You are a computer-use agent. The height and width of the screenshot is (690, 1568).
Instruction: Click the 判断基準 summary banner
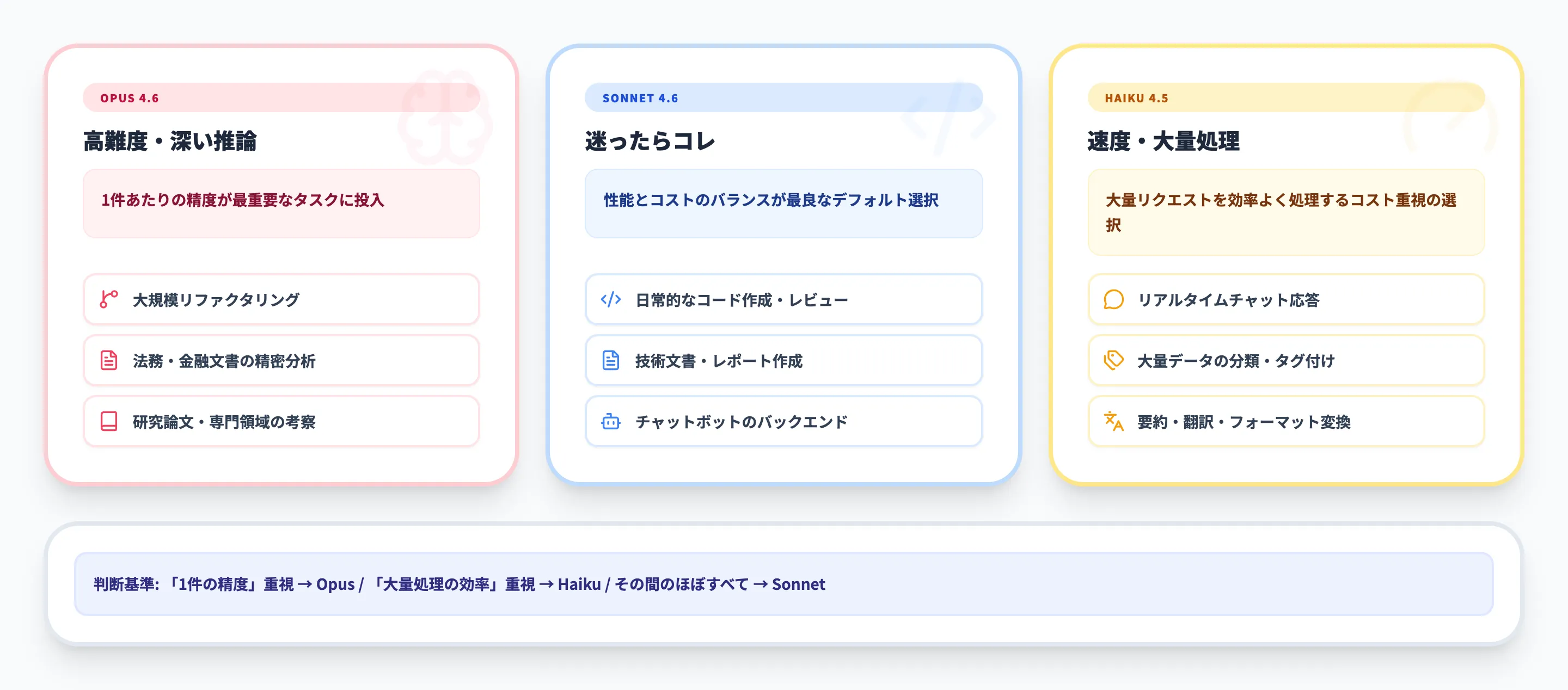point(783,584)
